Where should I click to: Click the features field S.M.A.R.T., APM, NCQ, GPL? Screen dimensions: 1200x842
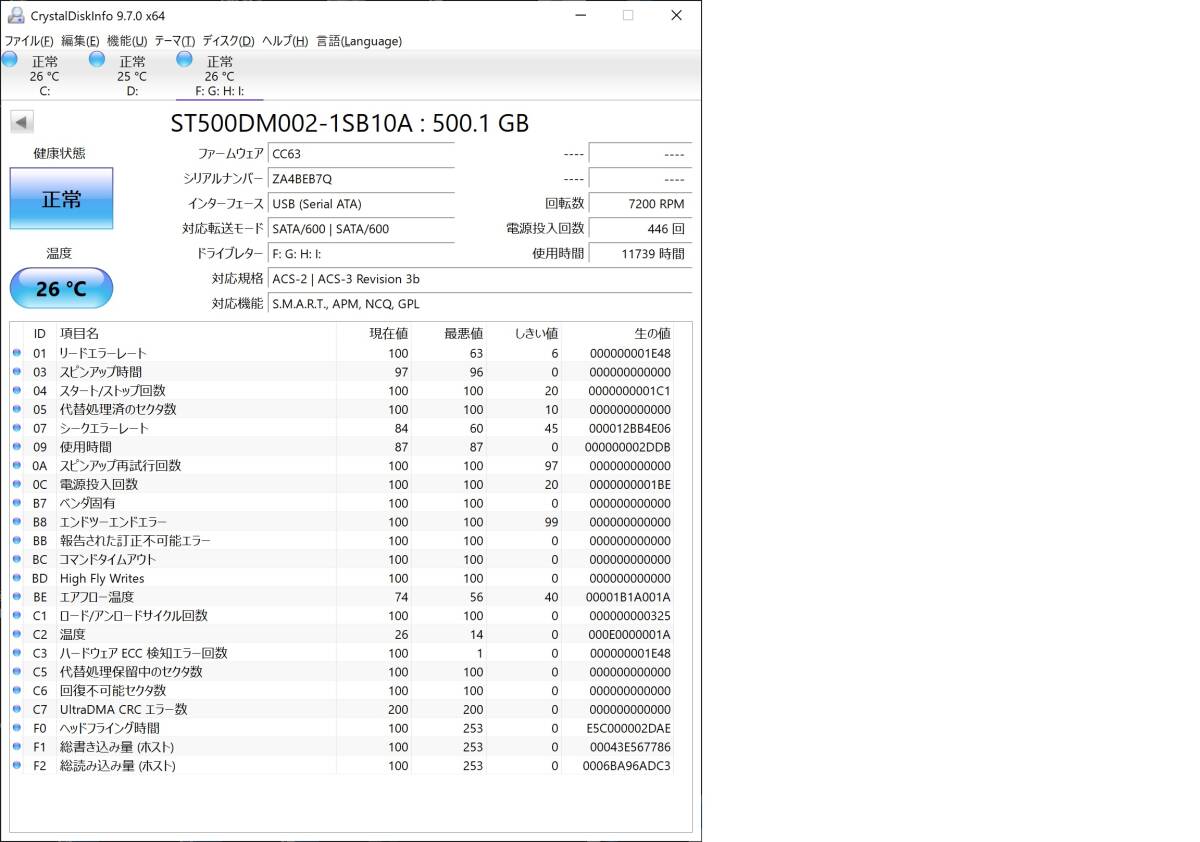coord(480,304)
